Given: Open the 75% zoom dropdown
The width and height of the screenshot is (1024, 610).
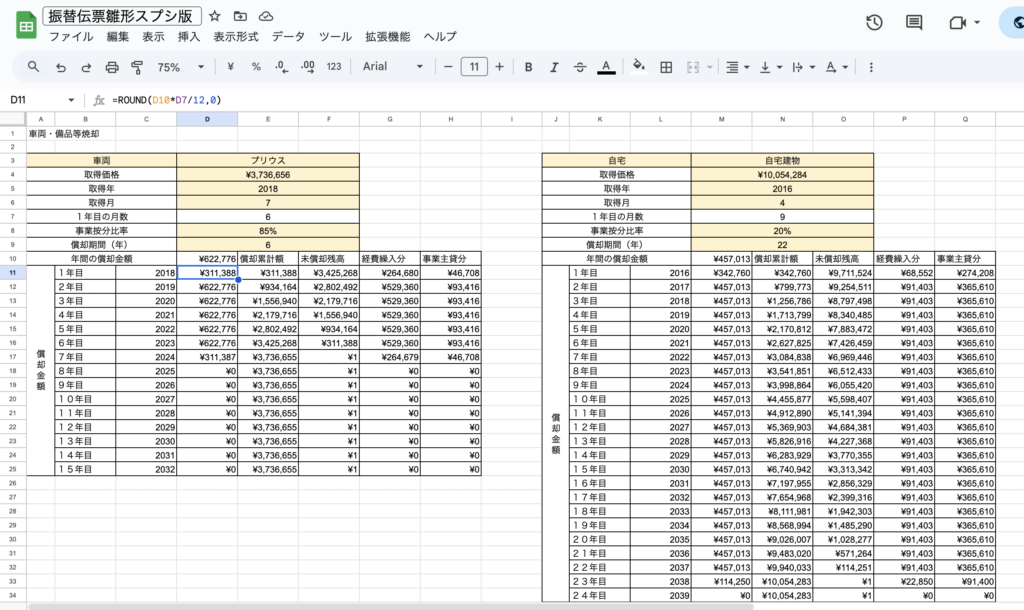Looking at the screenshot, I should pyautogui.click(x=180, y=67).
